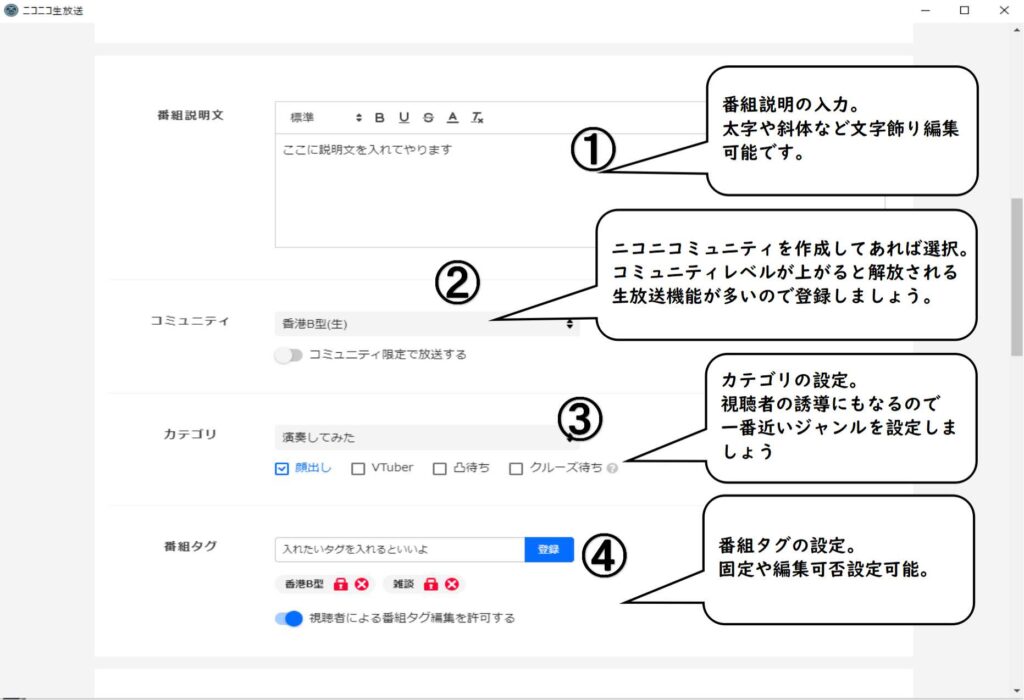Click the scrollbar down arrow
1024x700 pixels.
click(1016, 691)
